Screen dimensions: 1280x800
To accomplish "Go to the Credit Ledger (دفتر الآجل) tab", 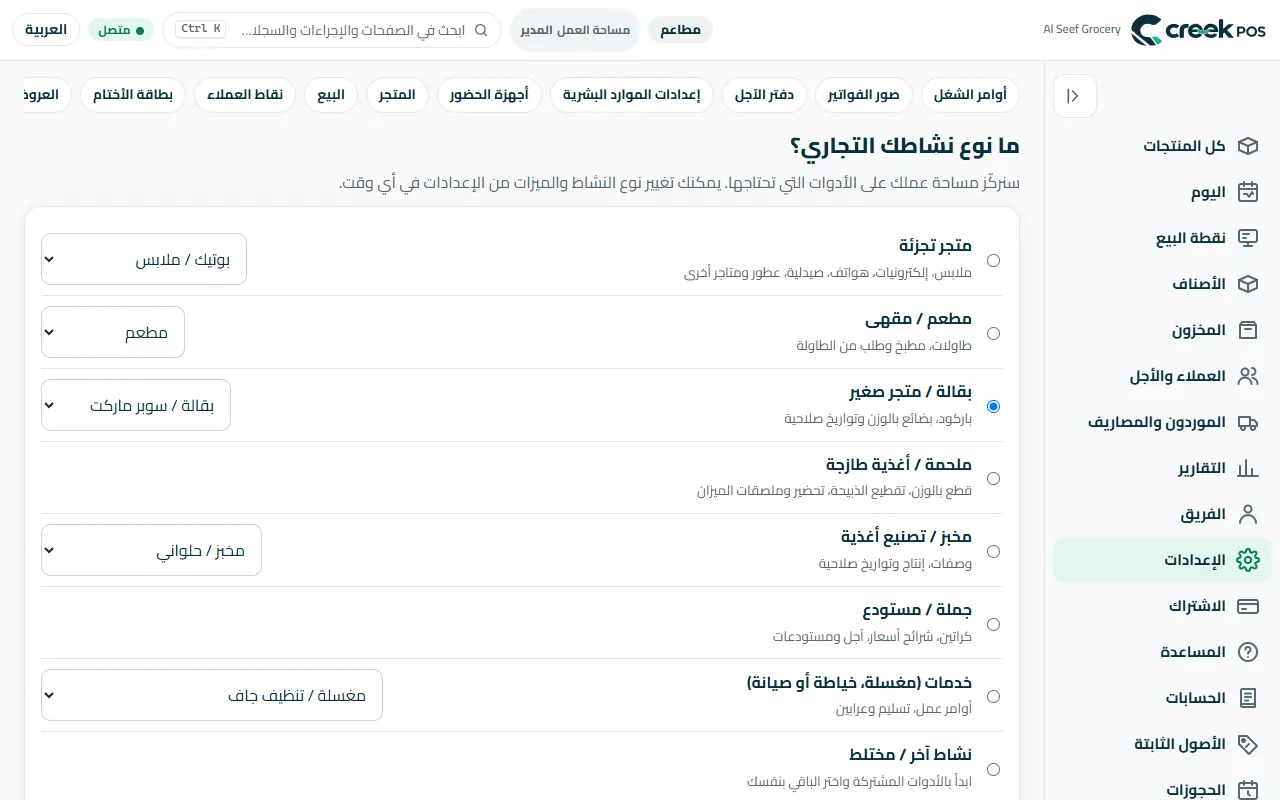I will [765, 95].
